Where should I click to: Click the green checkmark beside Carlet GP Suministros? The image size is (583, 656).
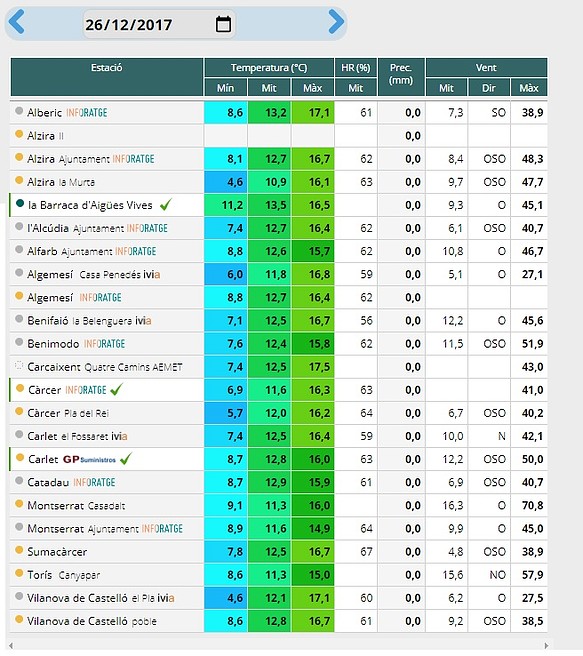[x=125, y=459]
